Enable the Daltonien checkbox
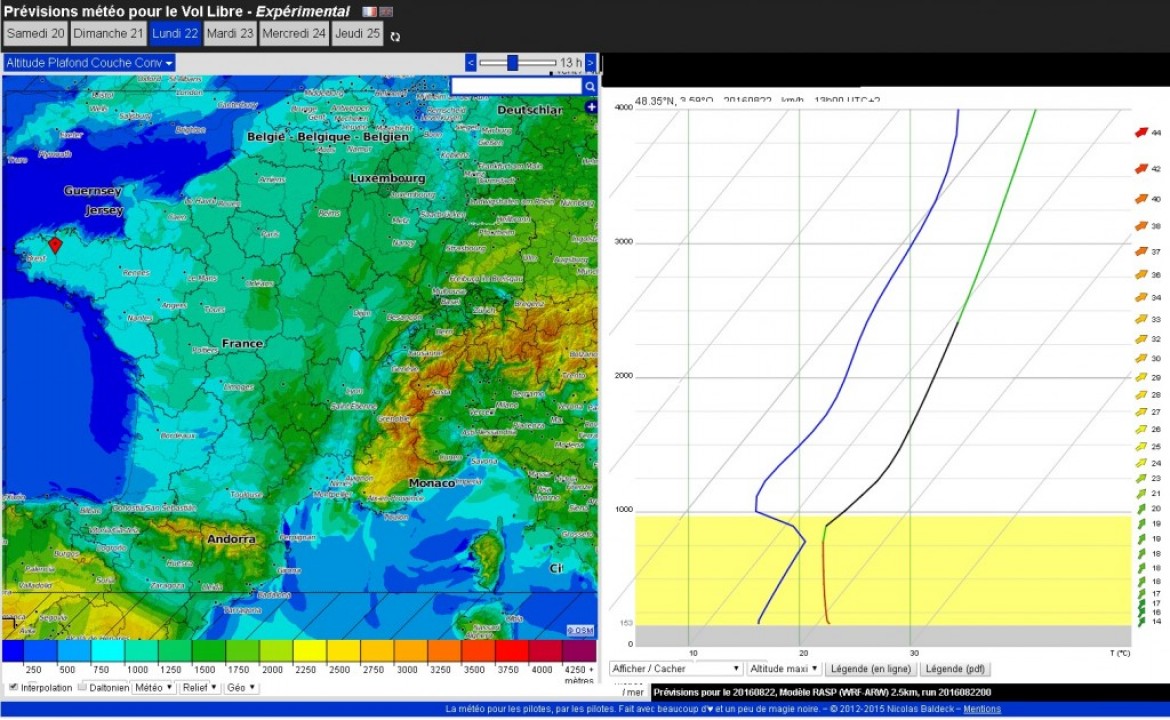 tap(83, 687)
